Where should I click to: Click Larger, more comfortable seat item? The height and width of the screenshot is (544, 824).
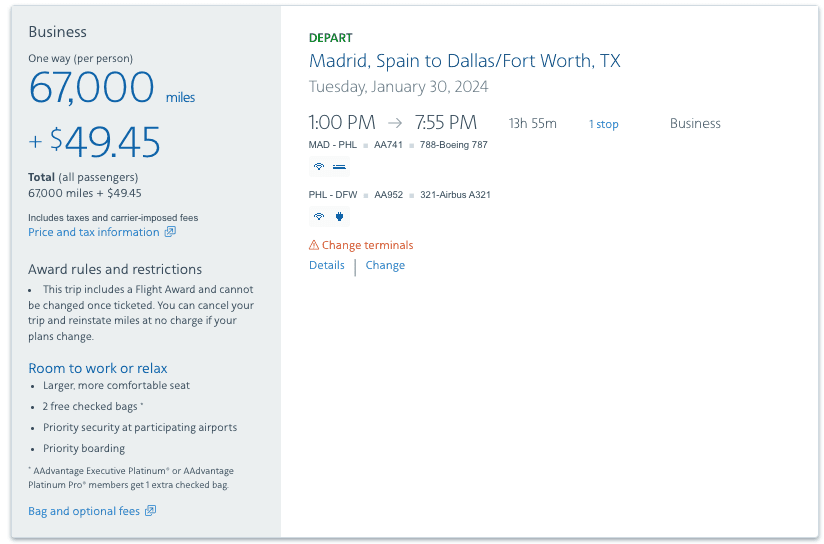116,385
